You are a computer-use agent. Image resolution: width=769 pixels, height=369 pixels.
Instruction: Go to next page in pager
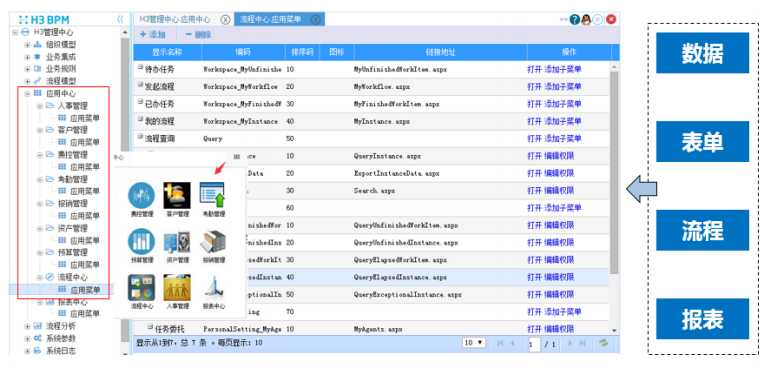[570, 343]
